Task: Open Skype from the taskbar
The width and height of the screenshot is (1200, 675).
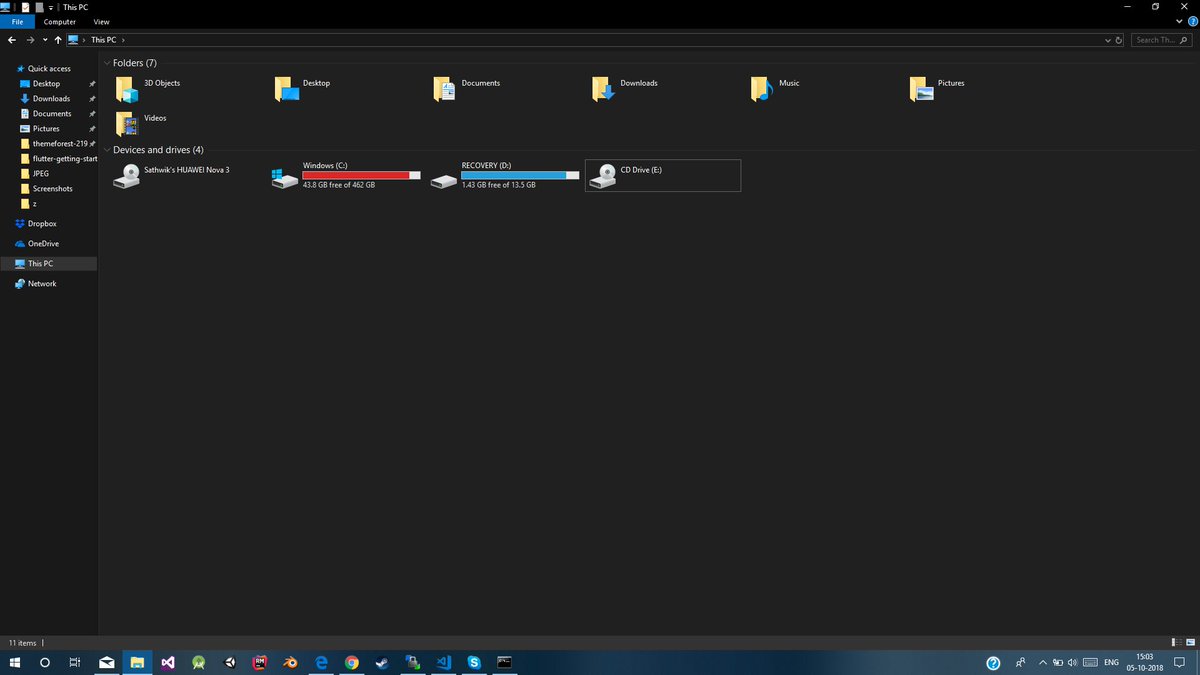Action: (472, 662)
